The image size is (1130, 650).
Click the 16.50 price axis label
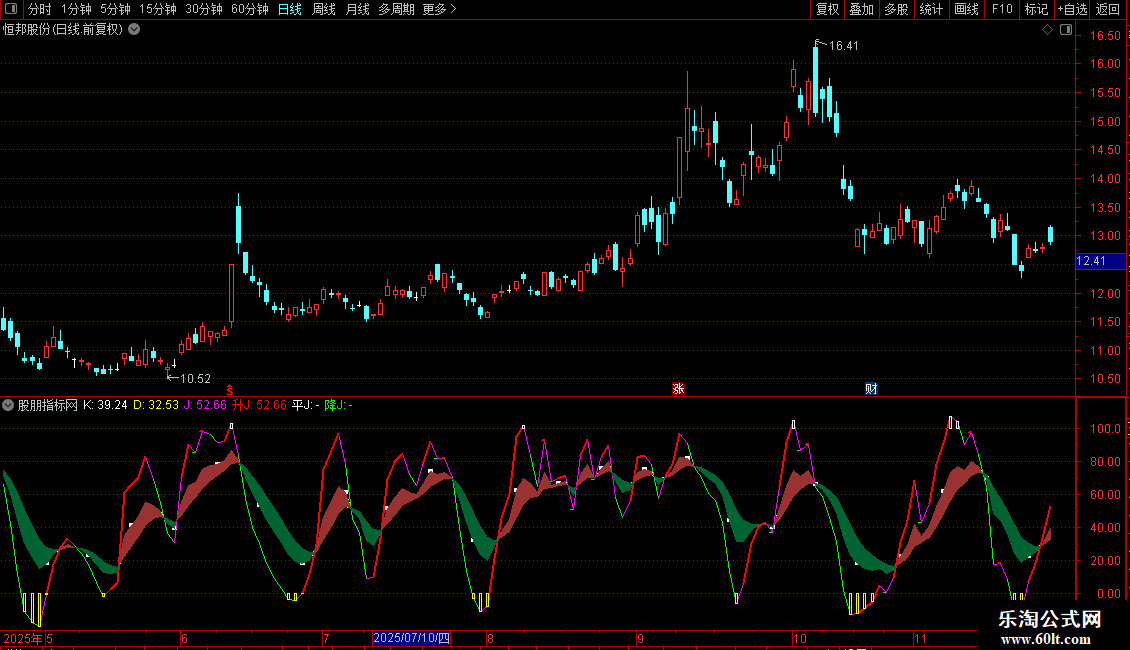(1105, 35)
